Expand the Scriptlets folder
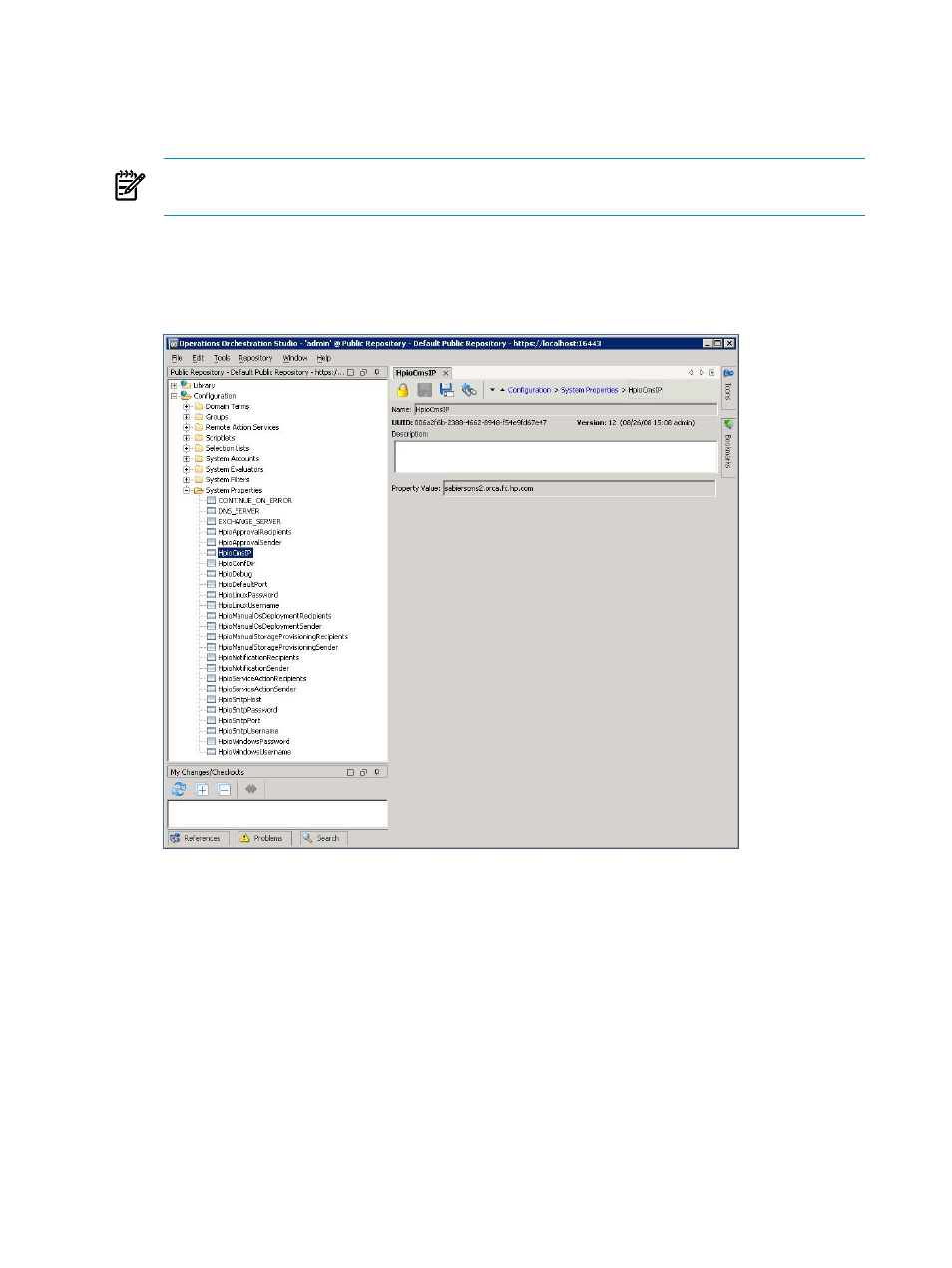 [186, 438]
